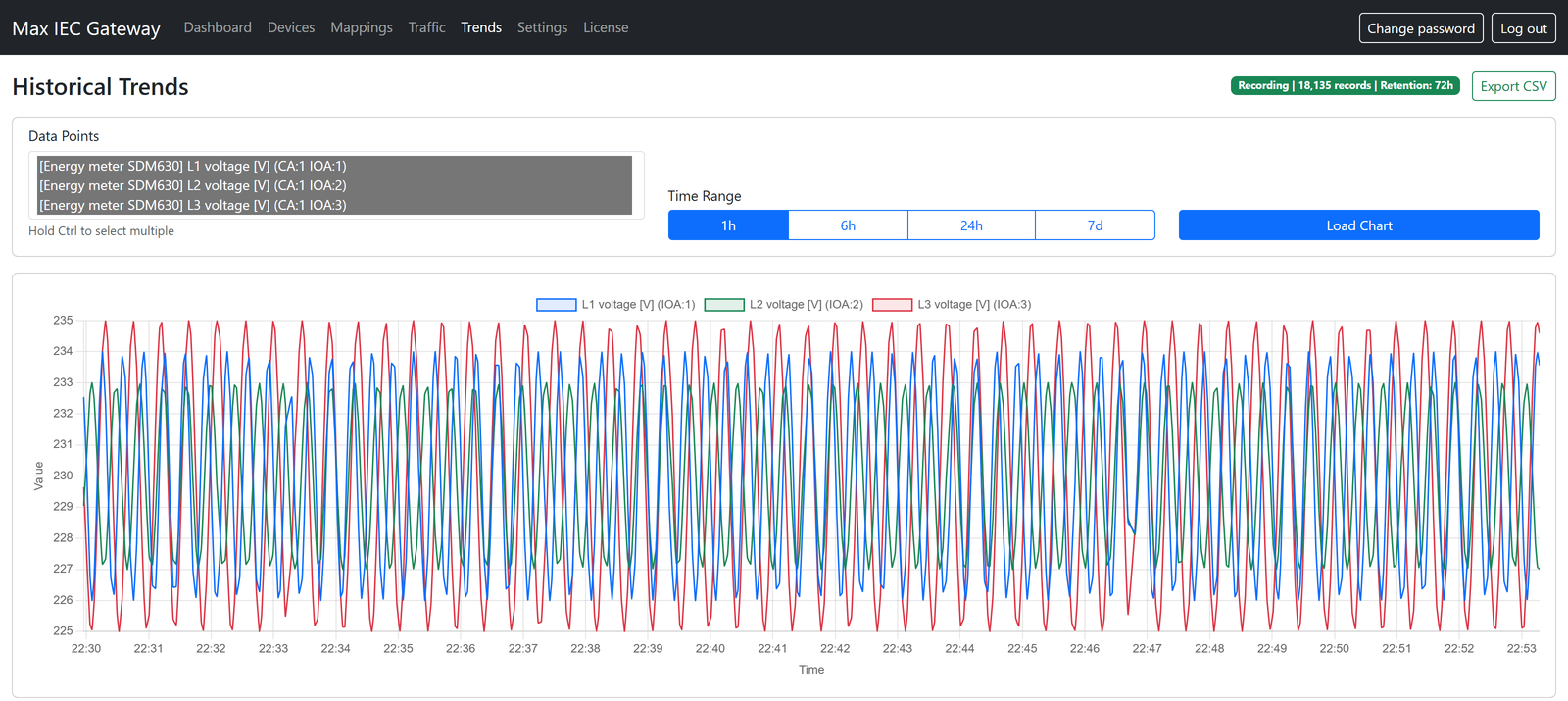Select L3 voltage data point in list

tap(334, 205)
